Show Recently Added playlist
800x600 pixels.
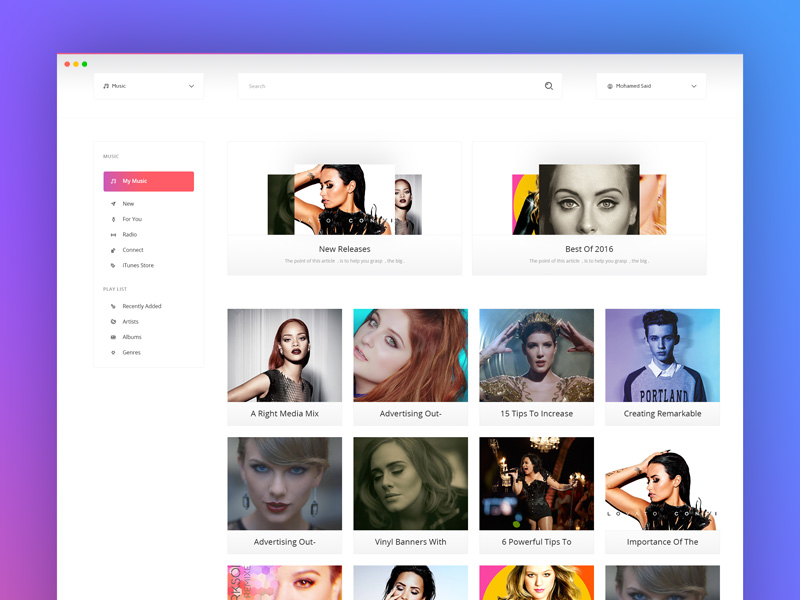[142, 306]
